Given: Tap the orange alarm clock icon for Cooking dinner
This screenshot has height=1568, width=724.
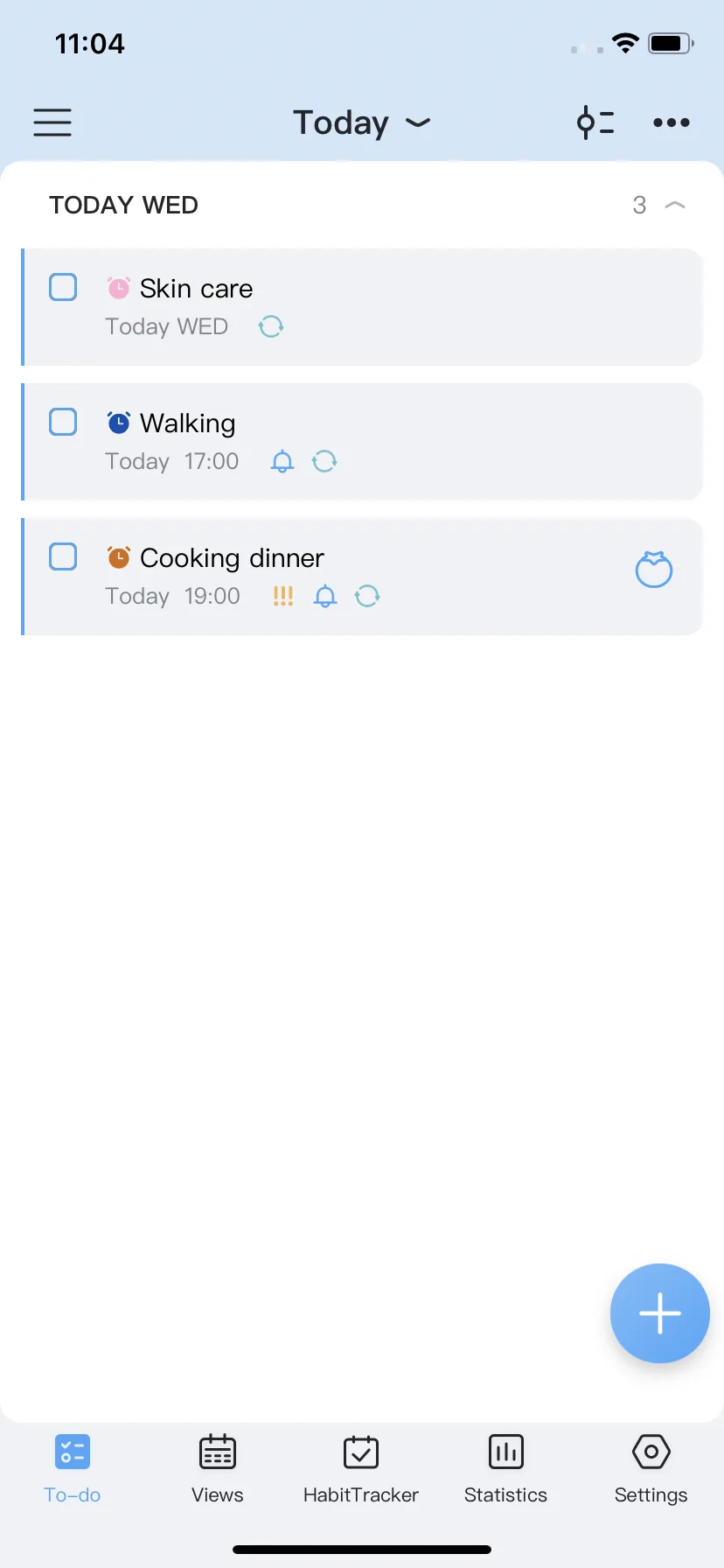Looking at the screenshot, I should [118, 557].
